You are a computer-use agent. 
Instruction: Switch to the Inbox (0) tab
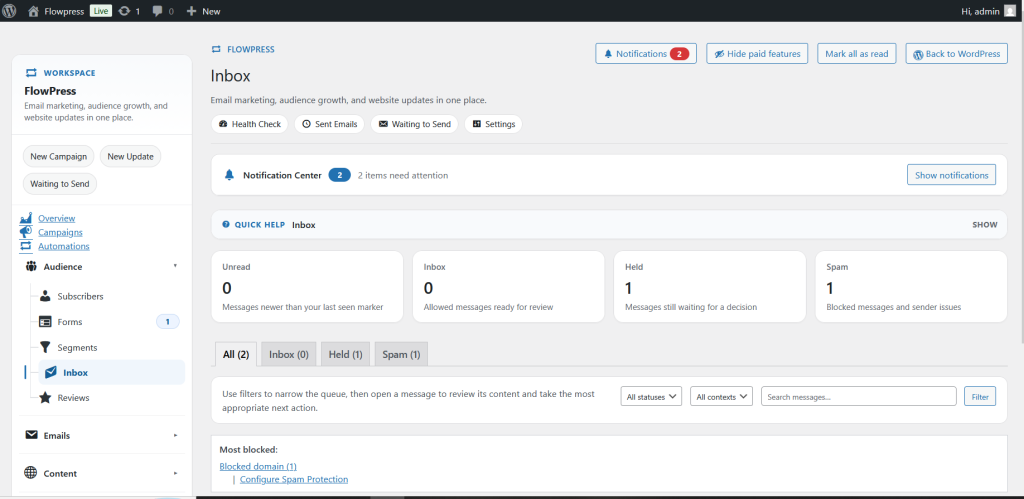coord(289,354)
